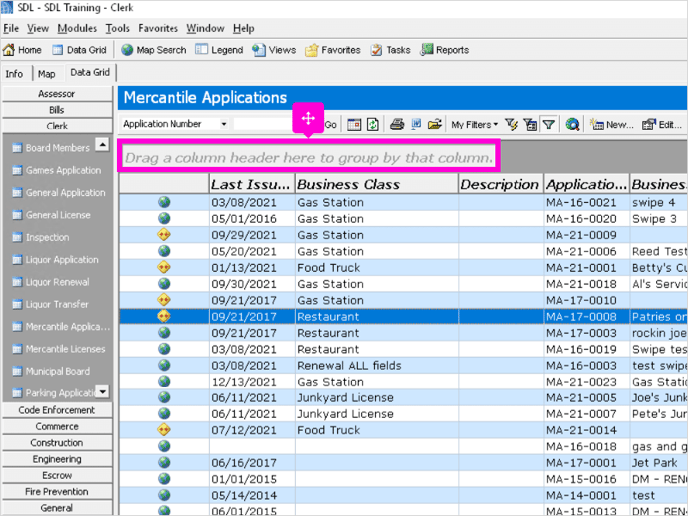Select the Data Grid tab
688x516 pixels.
pos(90,72)
